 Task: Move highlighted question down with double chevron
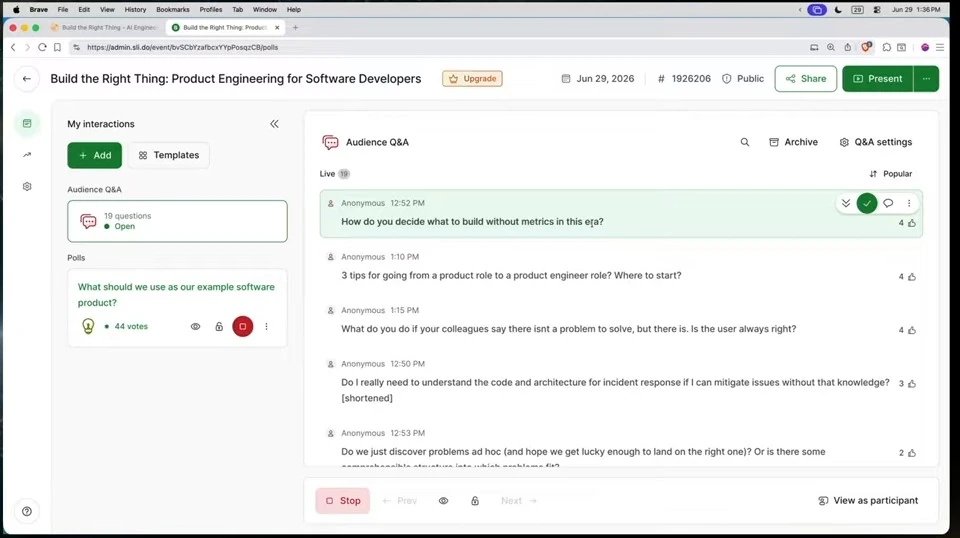(846, 203)
